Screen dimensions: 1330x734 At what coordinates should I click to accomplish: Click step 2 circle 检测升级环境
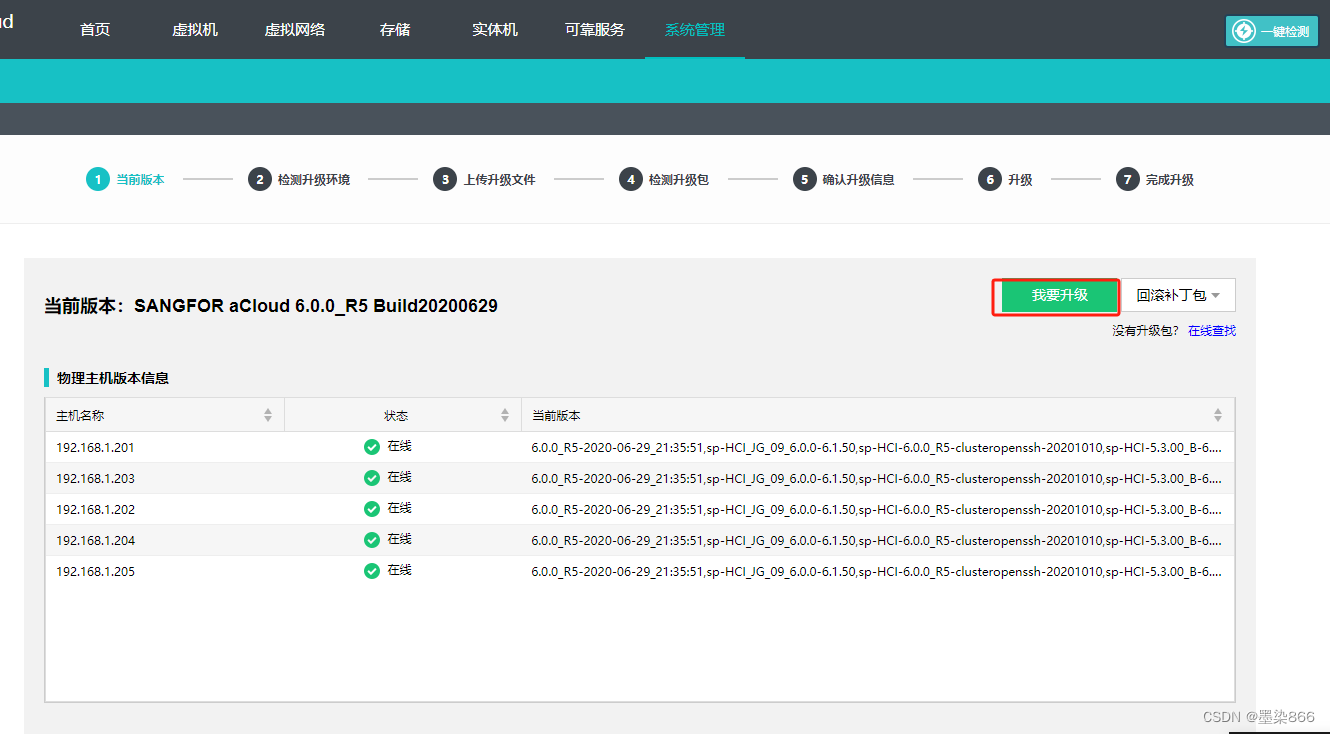coord(260,180)
